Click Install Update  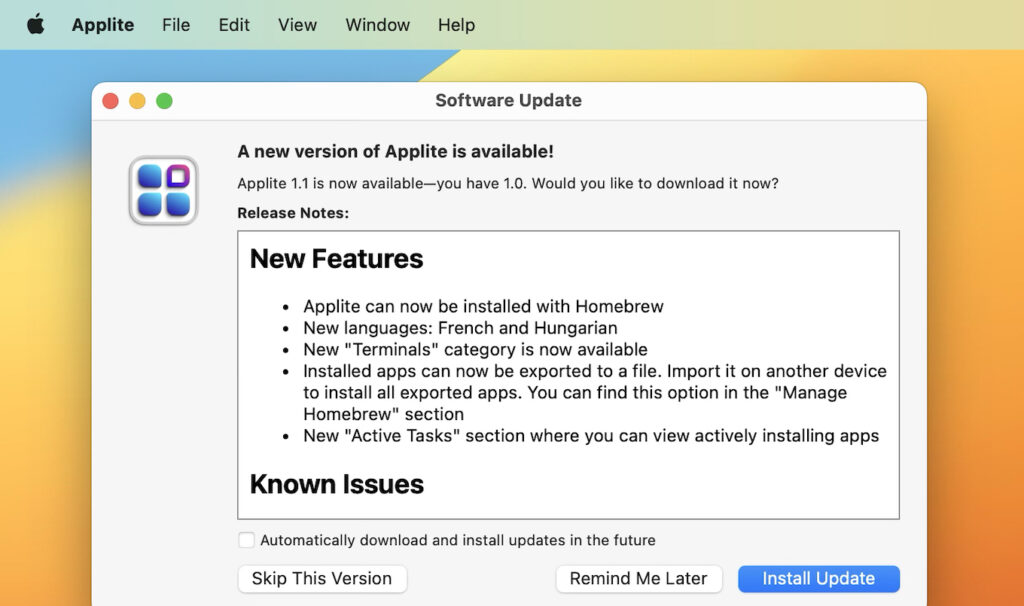(x=818, y=579)
